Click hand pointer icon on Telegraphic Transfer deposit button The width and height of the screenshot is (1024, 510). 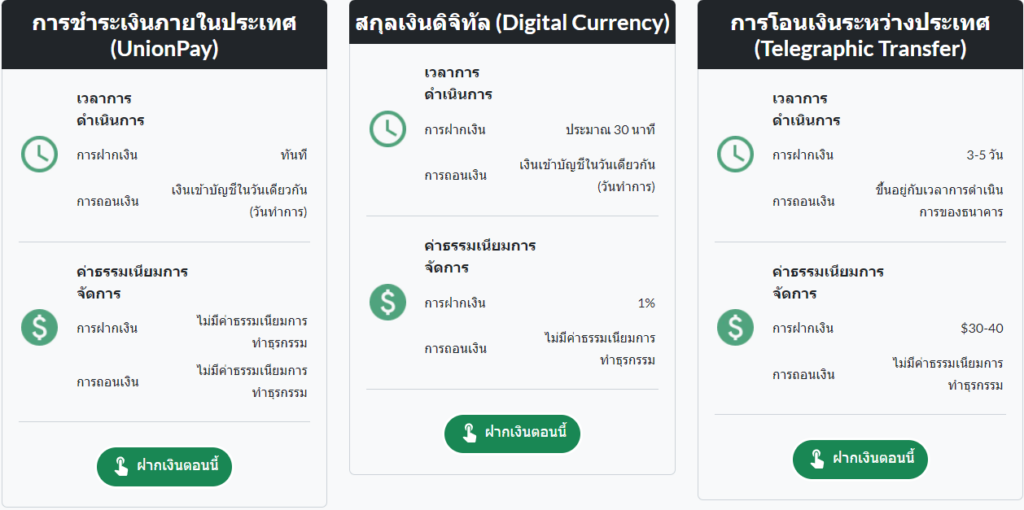coord(817,459)
